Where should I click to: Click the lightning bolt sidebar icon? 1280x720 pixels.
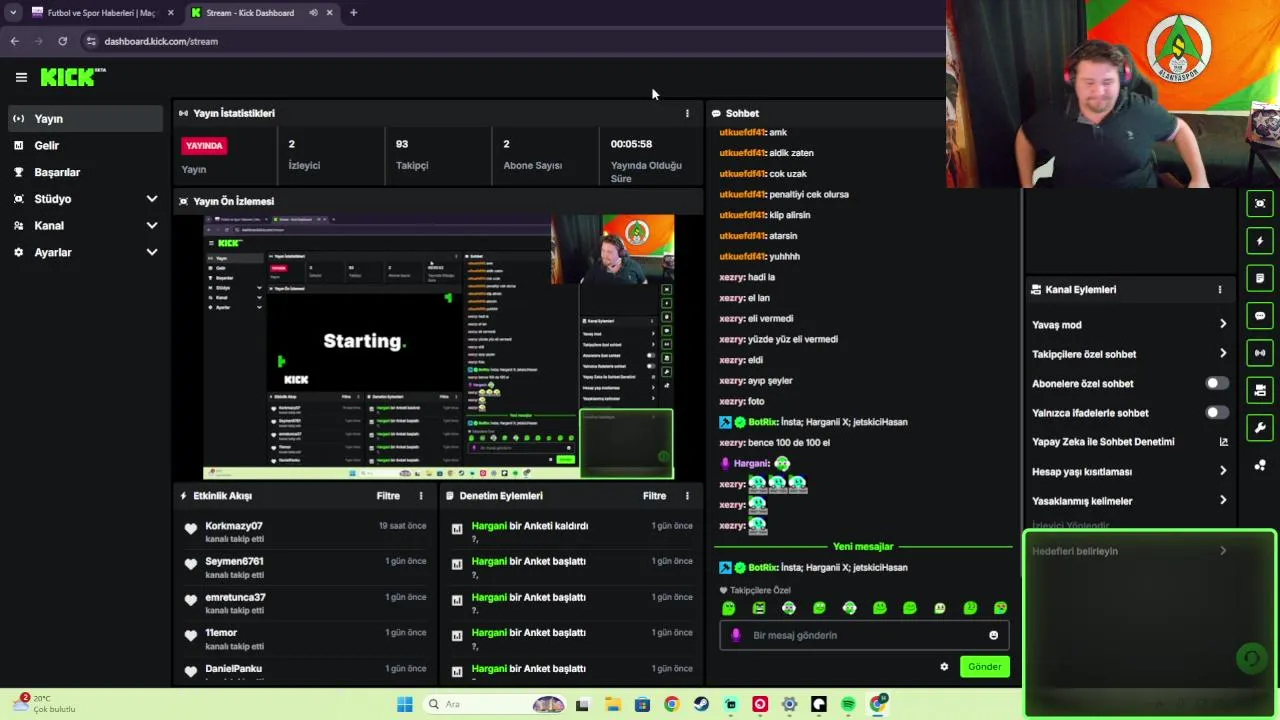point(1260,241)
